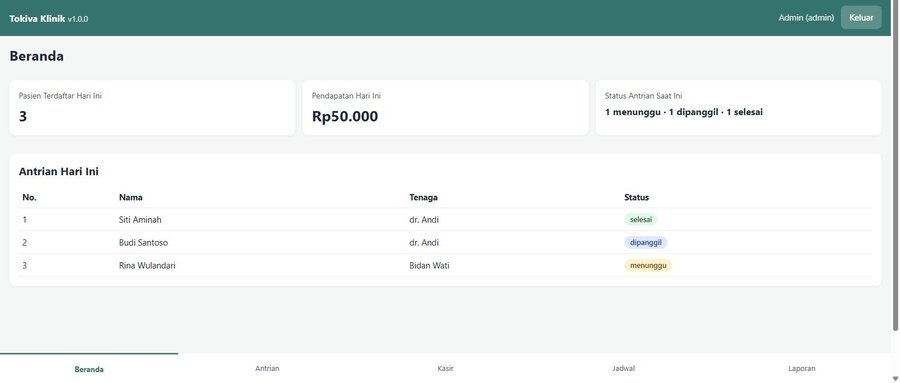Click the Rp50.000 income value

[345, 117]
